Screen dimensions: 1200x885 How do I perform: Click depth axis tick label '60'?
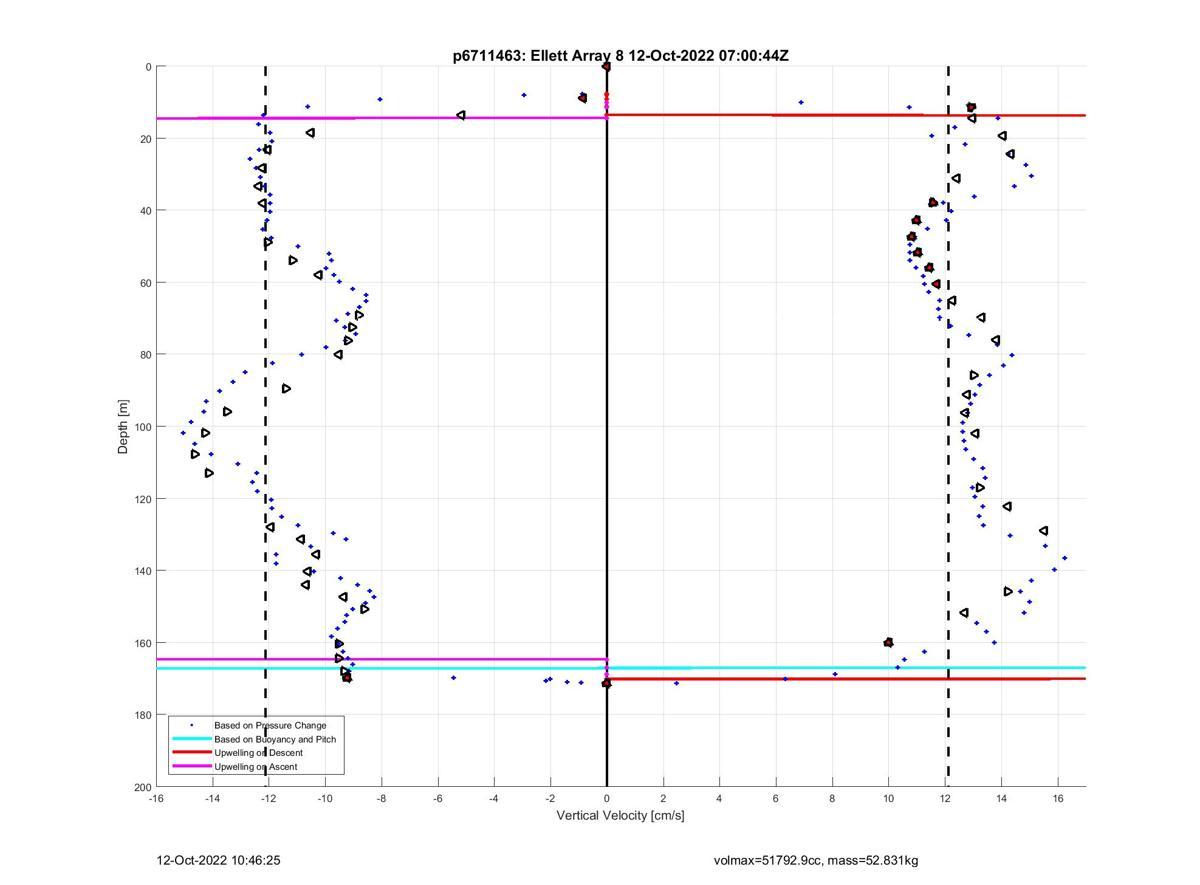(145, 283)
